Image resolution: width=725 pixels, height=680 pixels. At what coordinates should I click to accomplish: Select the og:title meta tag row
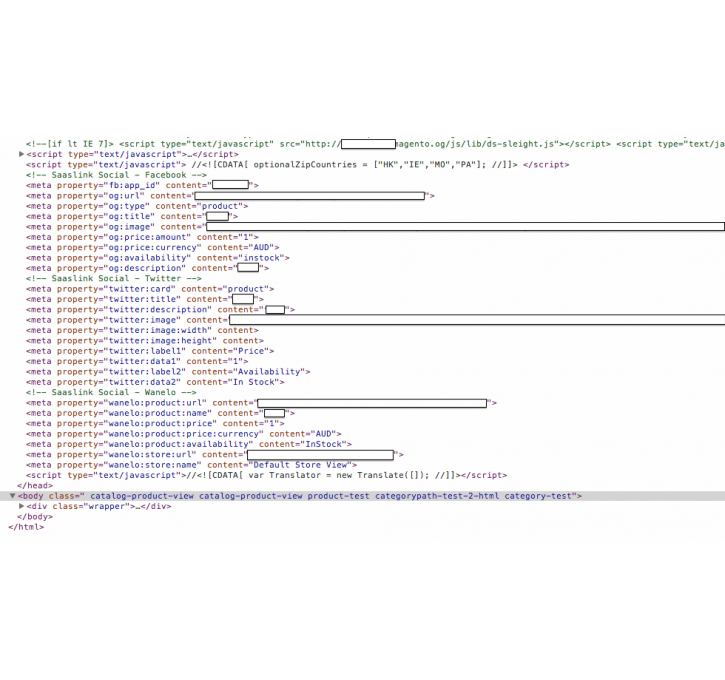[132, 216]
